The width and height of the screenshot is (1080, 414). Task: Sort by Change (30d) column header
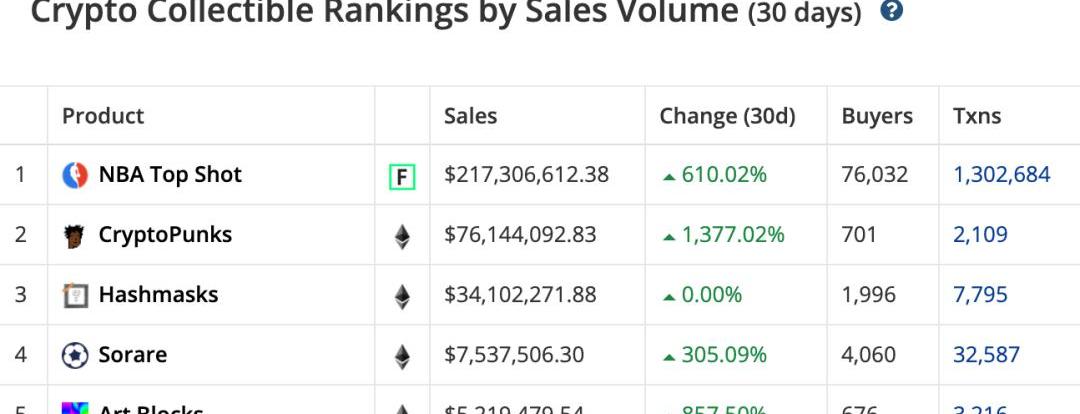point(727,116)
